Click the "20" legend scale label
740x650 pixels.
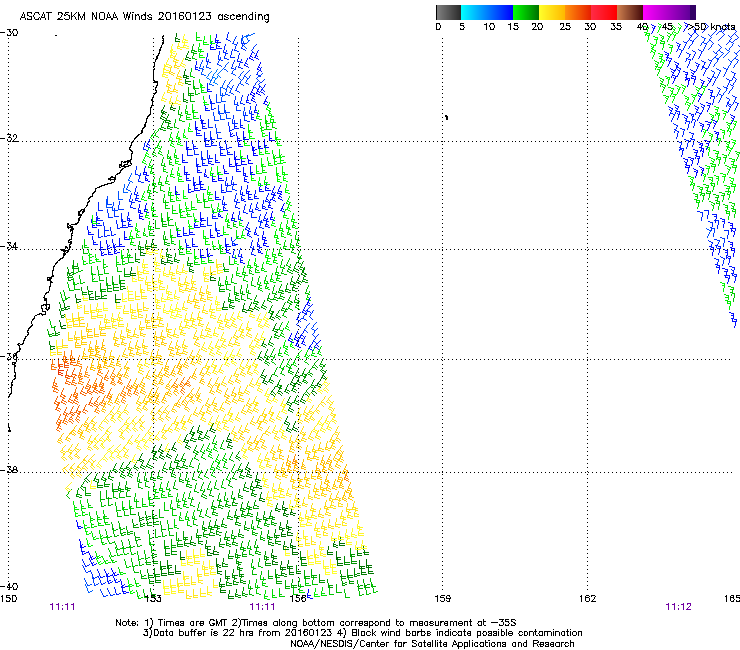(537, 27)
